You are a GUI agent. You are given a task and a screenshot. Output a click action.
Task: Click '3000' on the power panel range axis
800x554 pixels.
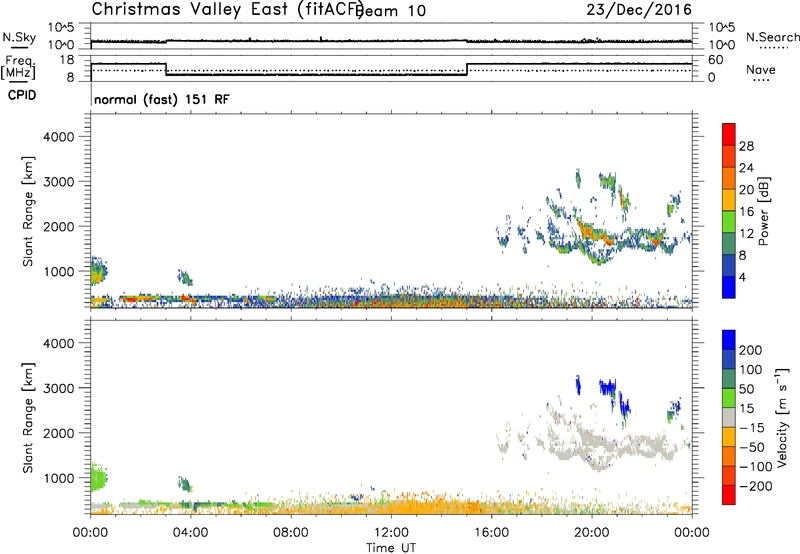[59, 182]
